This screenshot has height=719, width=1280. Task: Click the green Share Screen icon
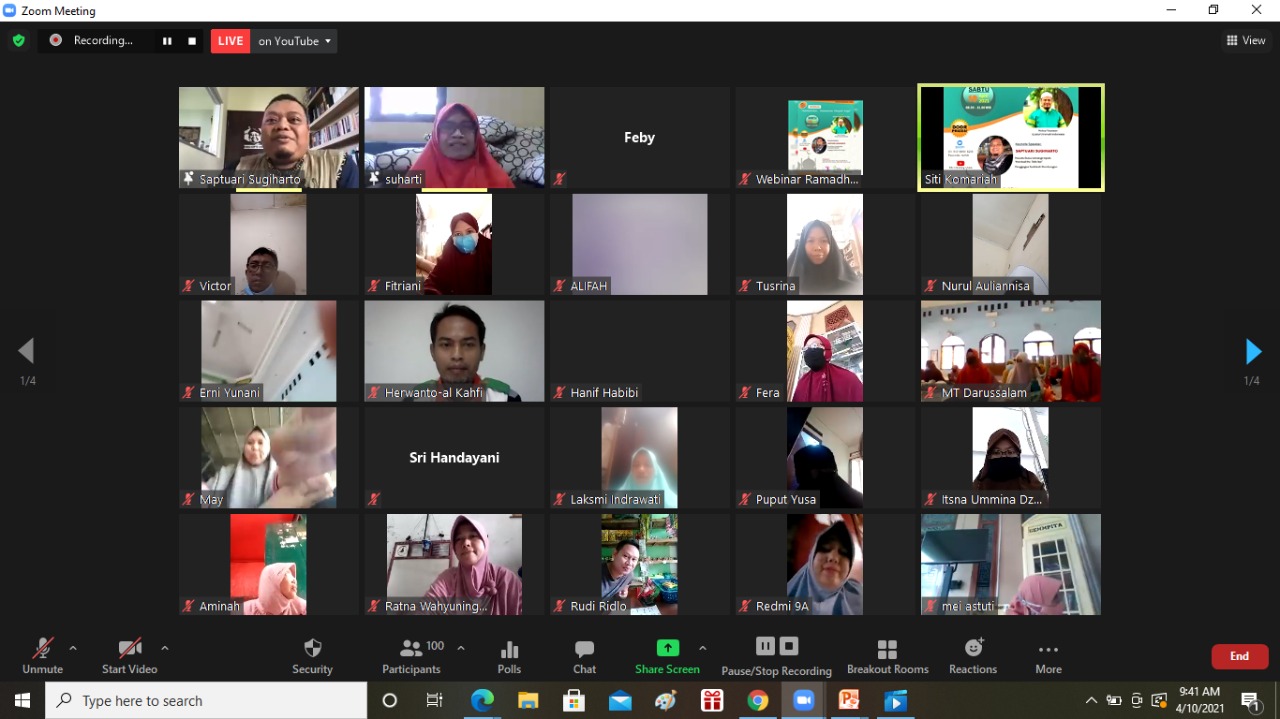667,648
